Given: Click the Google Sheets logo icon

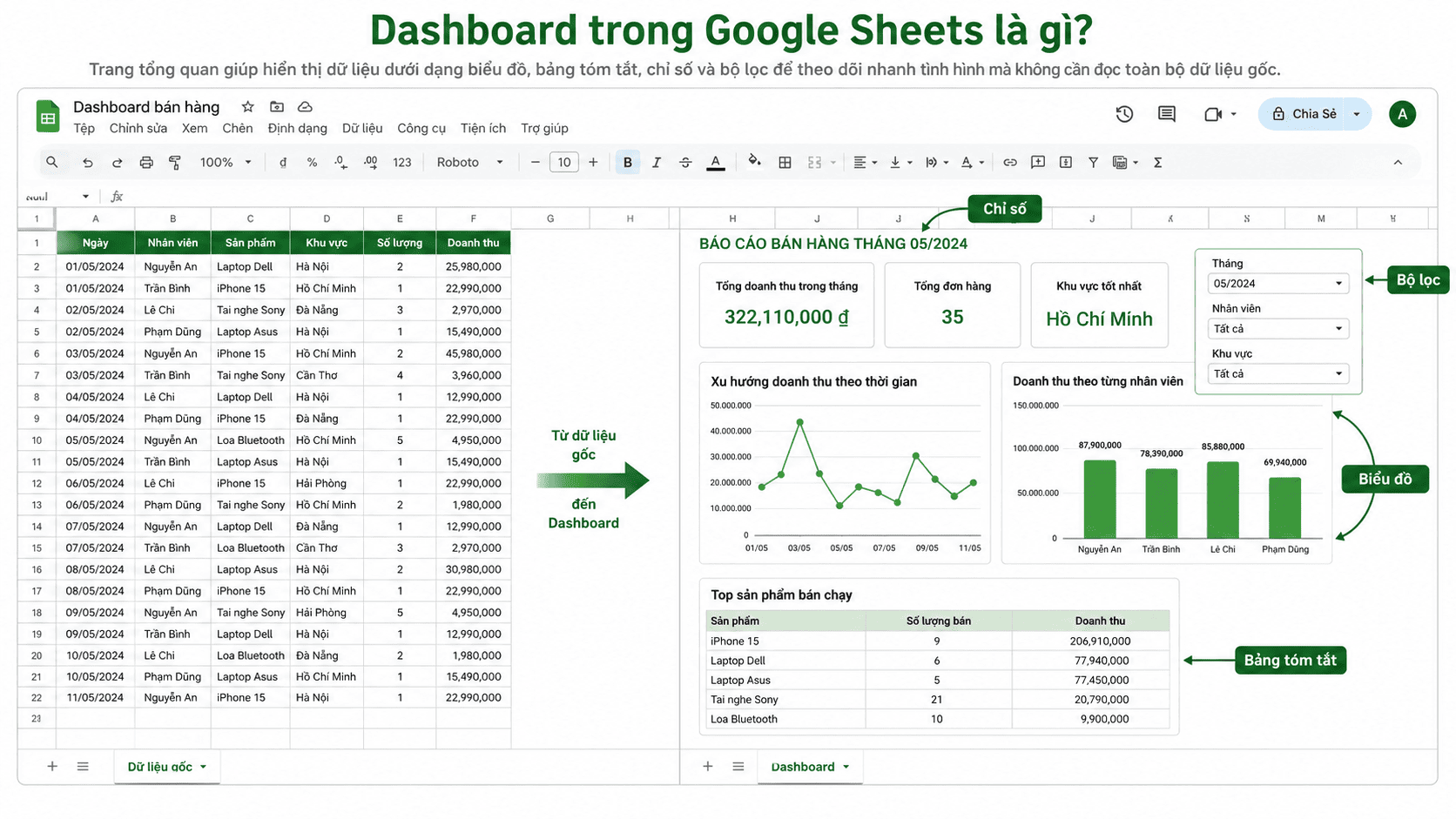Looking at the screenshot, I should [x=47, y=116].
